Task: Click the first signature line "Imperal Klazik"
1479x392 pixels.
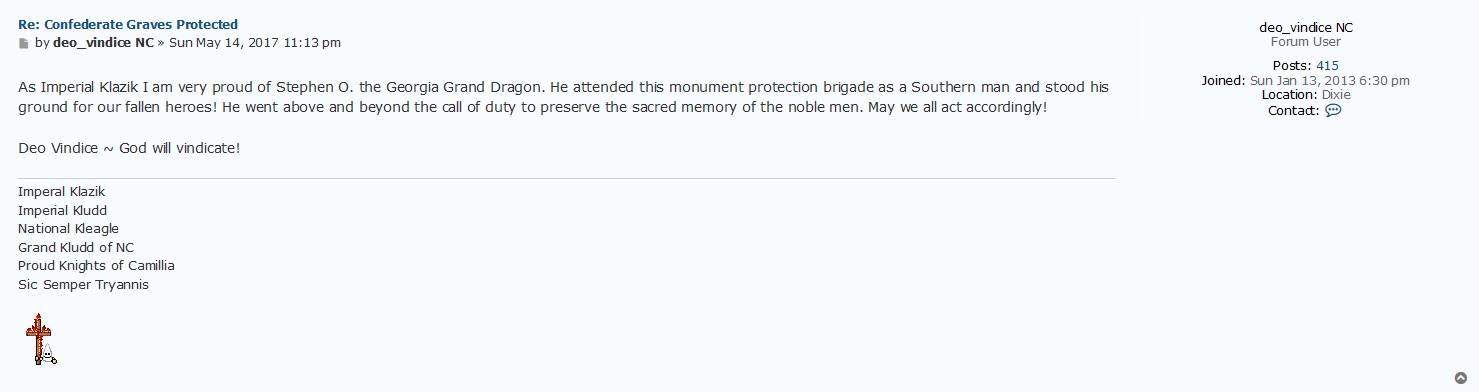Action: [x=61, y=192]
